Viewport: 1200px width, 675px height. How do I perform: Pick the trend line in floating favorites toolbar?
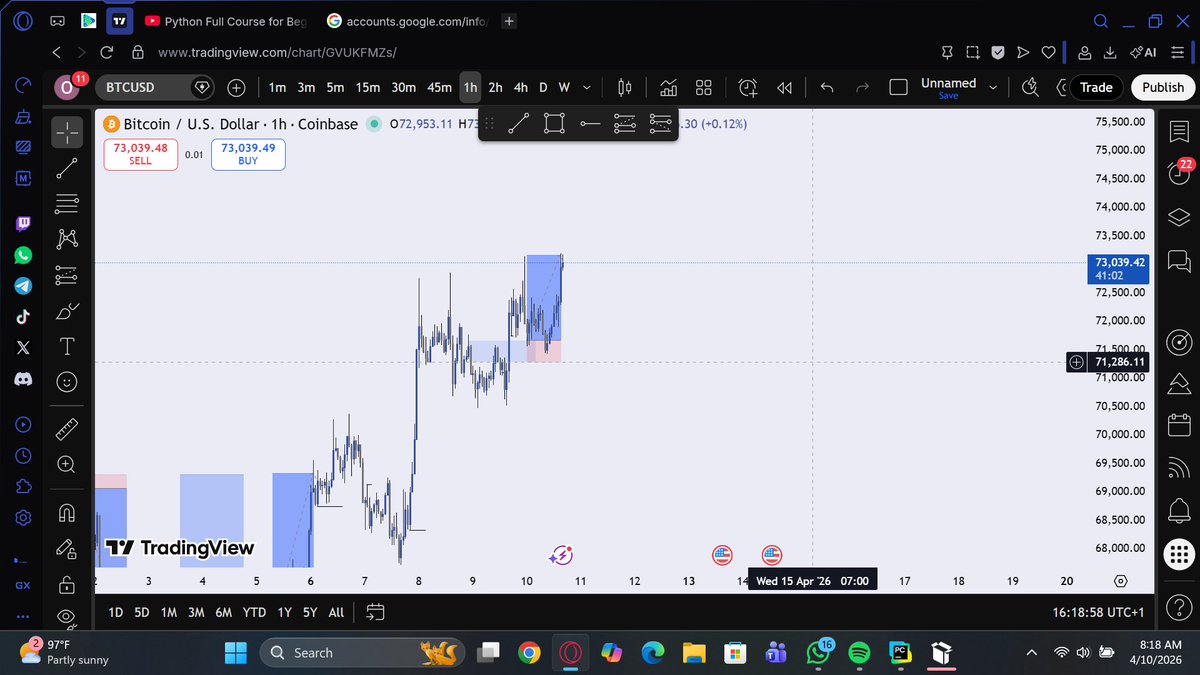tap(518, 124)
